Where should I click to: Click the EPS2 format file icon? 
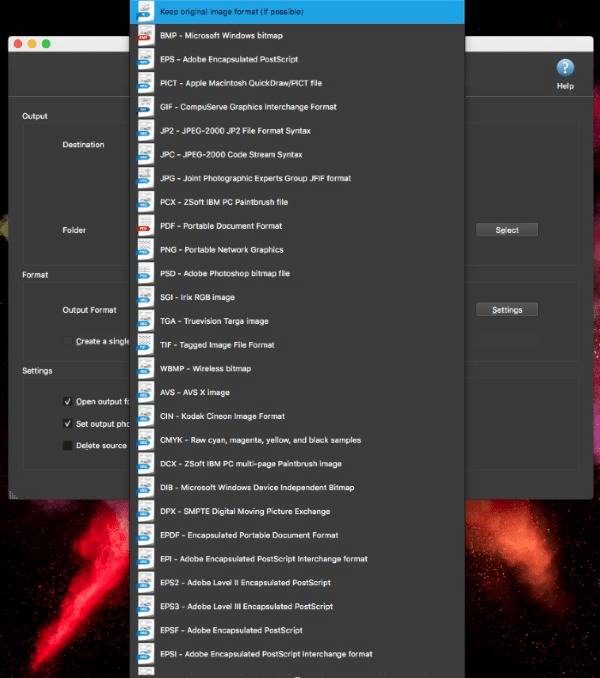click(x=145, y=582)
